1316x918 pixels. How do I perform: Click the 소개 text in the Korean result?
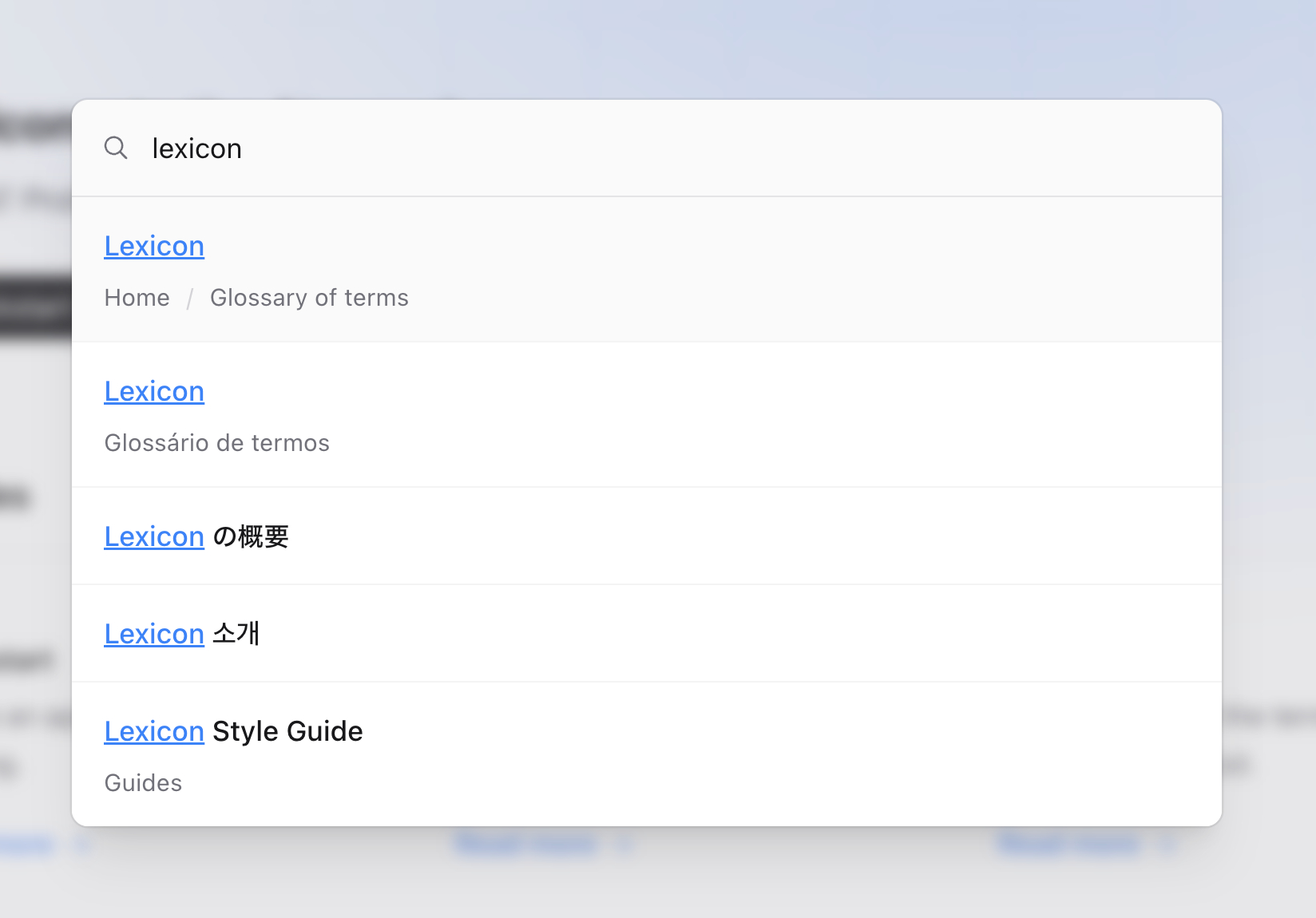[x=236, y=635]
